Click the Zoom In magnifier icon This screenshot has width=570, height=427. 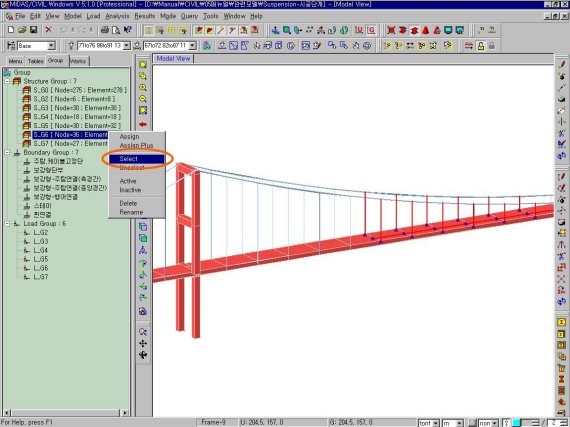[x=143, y=88]
